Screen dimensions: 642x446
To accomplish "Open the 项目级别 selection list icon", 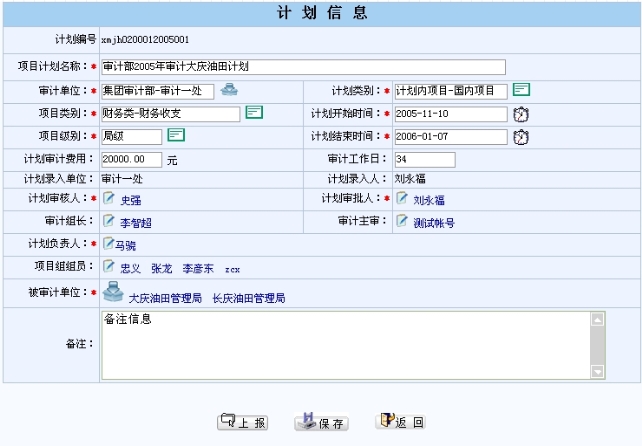I will click(176, 135).
